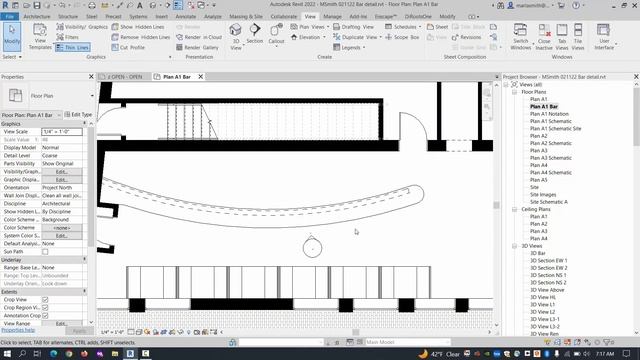Image resolution: width=640 pixels, height=360 pixels.
Task: Open the Filters tool
Action: (x=67, y=37)
